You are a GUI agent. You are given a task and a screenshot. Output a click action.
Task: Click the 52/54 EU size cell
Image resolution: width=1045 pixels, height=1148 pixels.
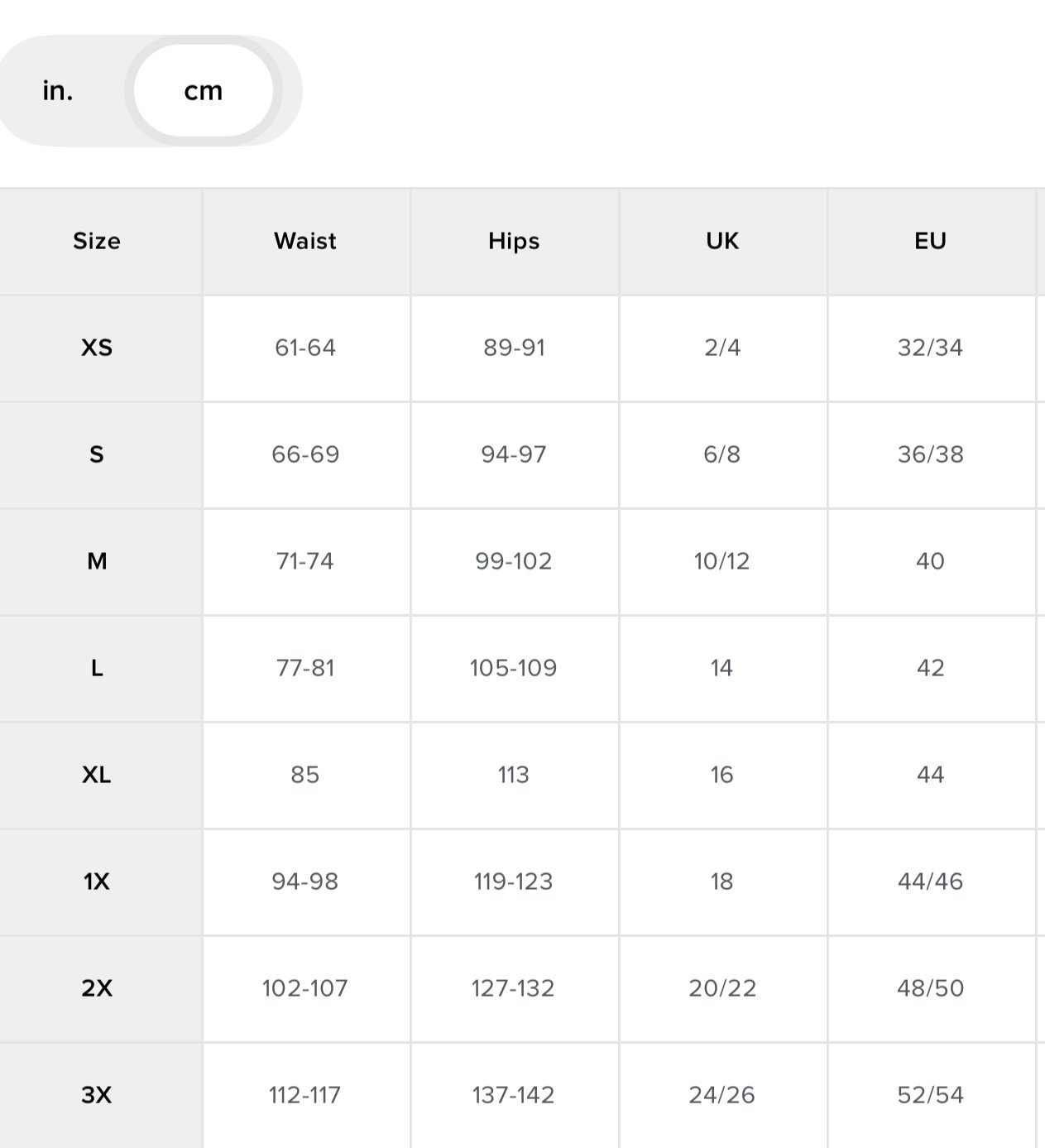(930, 1095)
